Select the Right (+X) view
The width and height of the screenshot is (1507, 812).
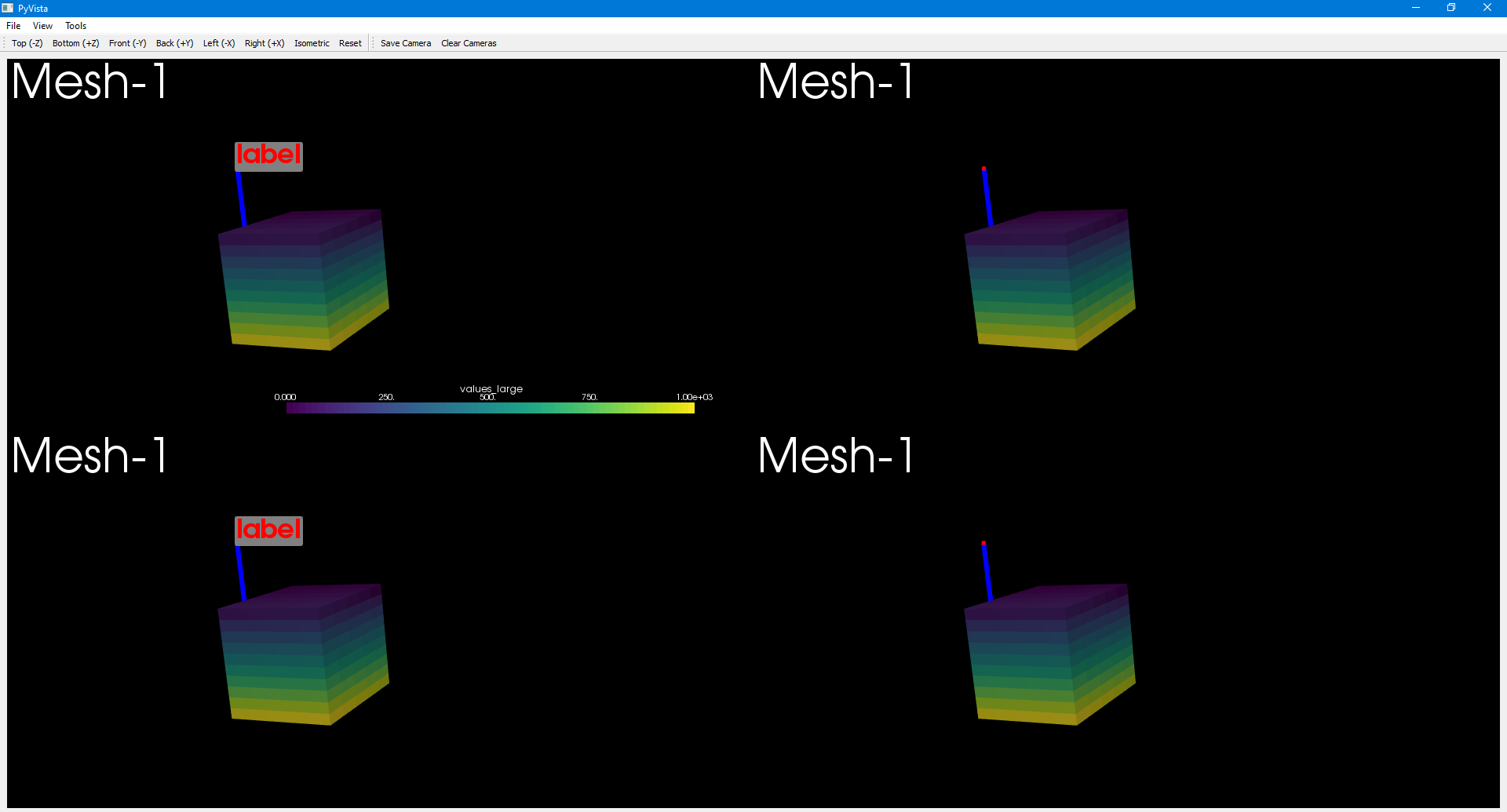264,43
